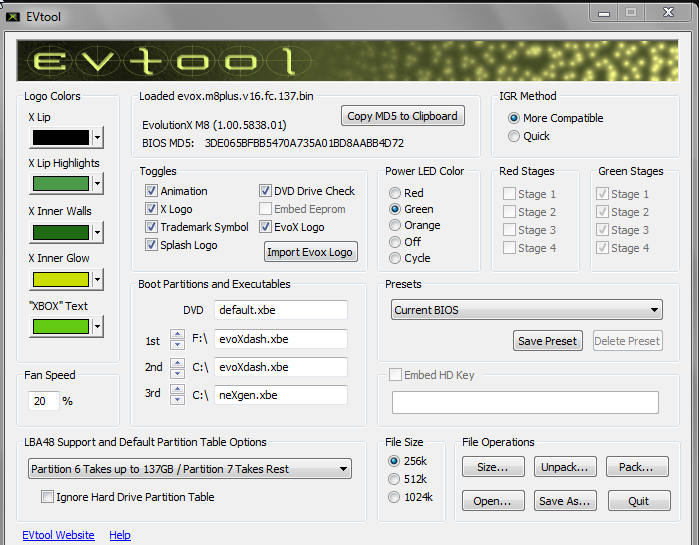699x545 pixels.
Task: Click the Open... button
Action: click(493, 501)
